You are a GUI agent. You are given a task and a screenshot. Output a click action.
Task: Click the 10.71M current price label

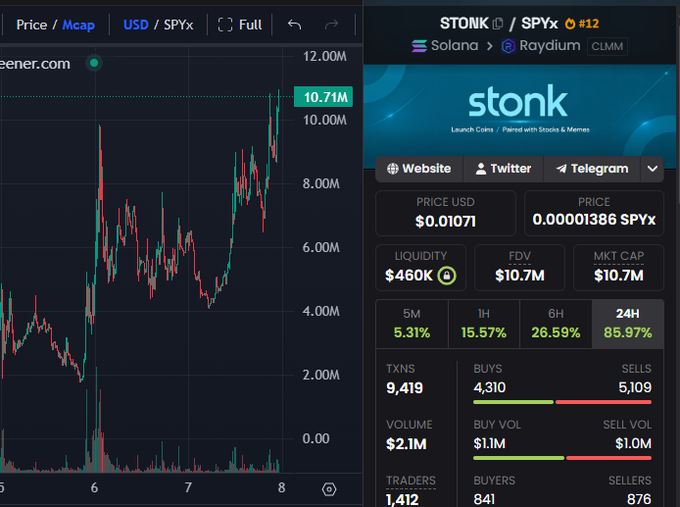(x=324, y=97)
